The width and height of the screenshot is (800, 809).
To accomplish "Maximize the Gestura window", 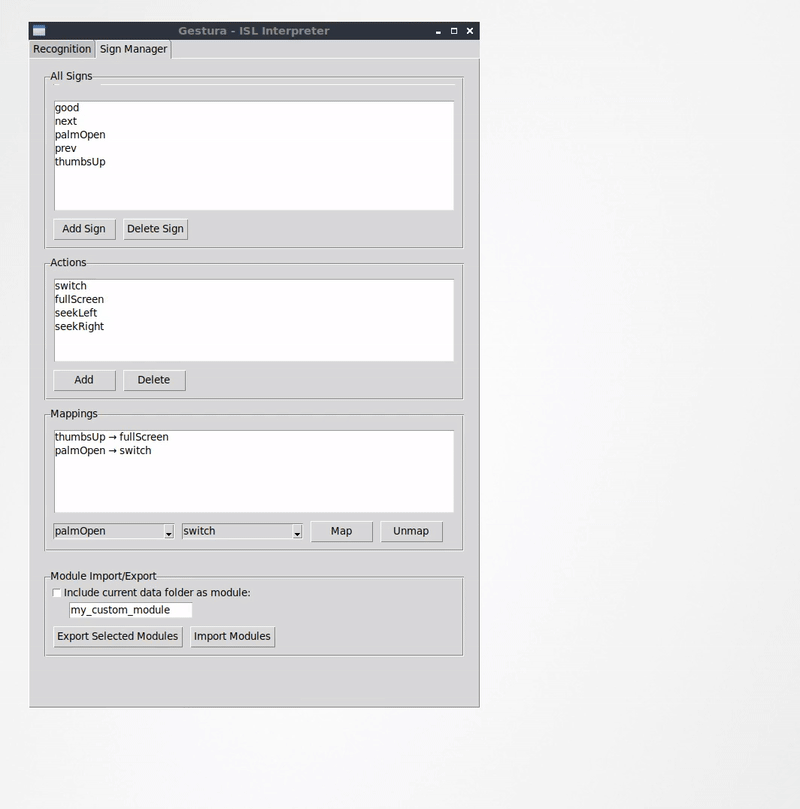I will point(454,31).
